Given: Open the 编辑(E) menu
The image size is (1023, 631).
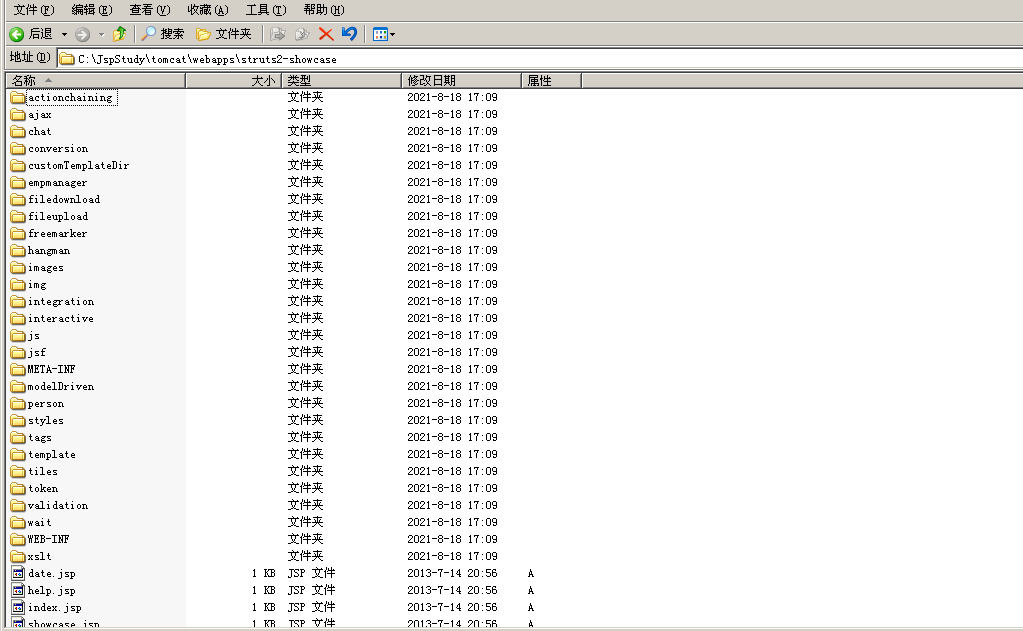Looking at the screenshot, I should pos(92,10).
